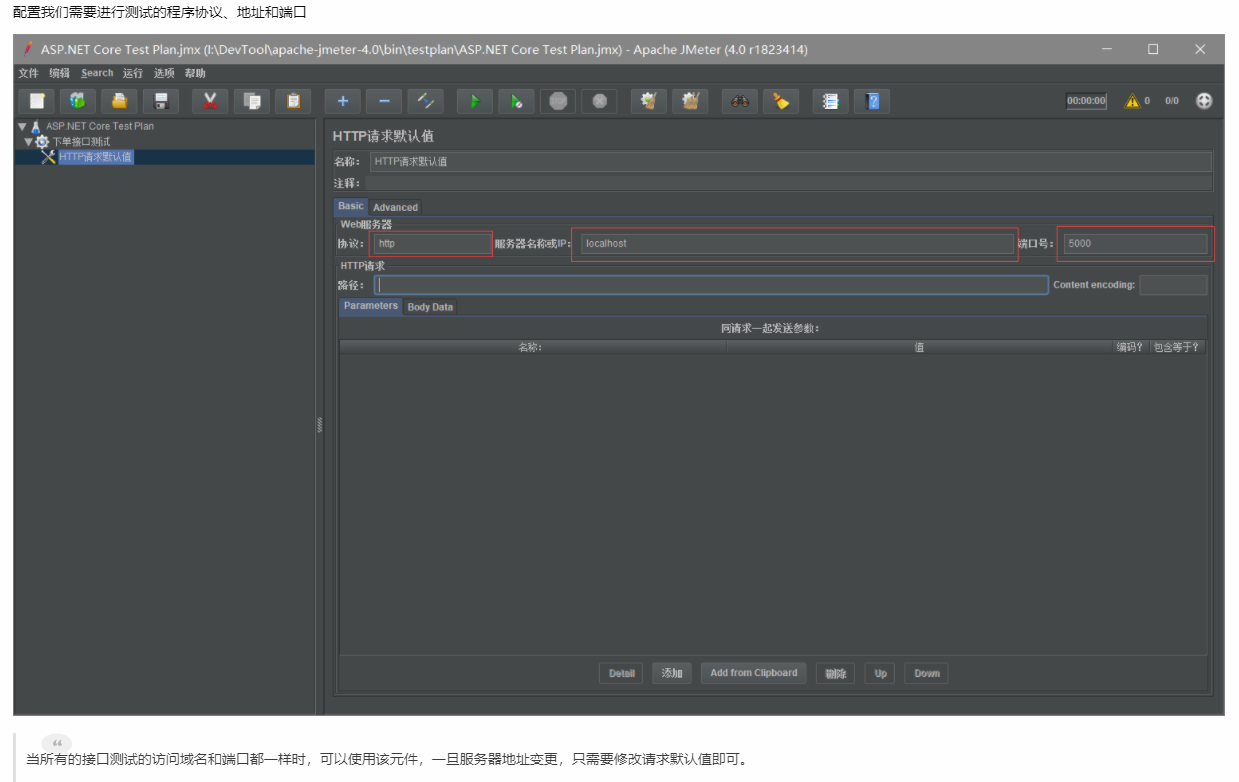This screenshot has width=1239, height=782.
Task: Open the Help book icon
Action: pyautogui.click(x=872, y=101)
